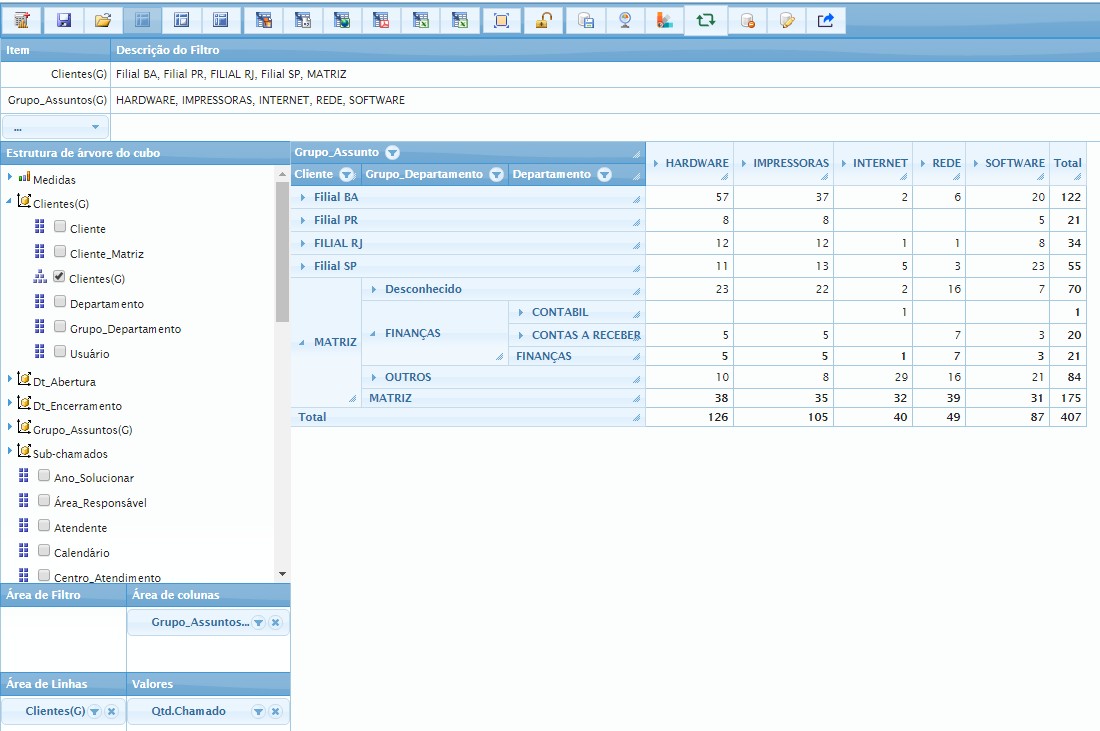
Task: Toggle fullscreen view icon in toolbar
Action: coord(502,20)
